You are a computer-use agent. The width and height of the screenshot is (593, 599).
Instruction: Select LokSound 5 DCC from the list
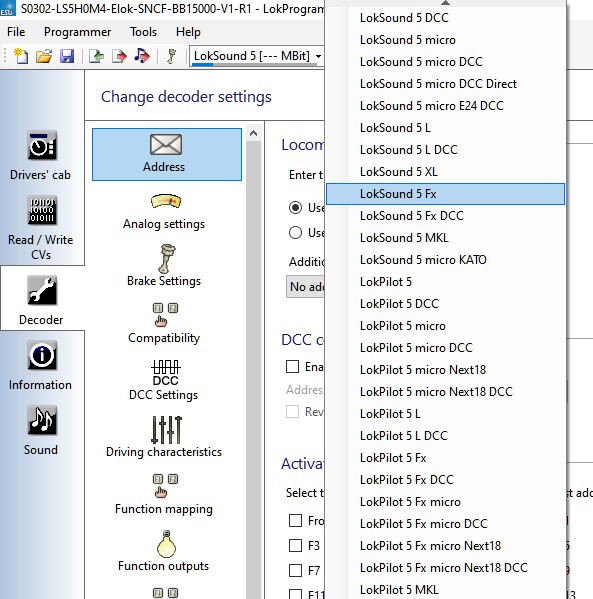tap(445, 18)
